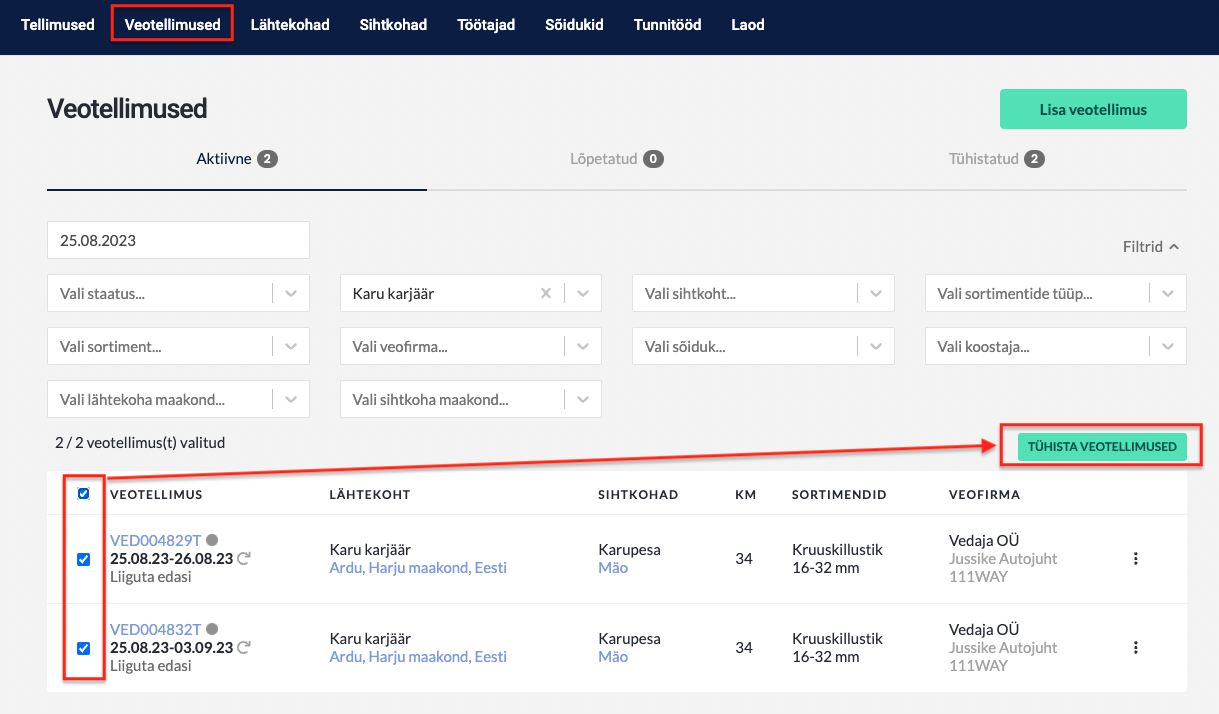The image size is (1219, 714).
Task: Click the grey status dot next to VED004832T
Action: 211,629
